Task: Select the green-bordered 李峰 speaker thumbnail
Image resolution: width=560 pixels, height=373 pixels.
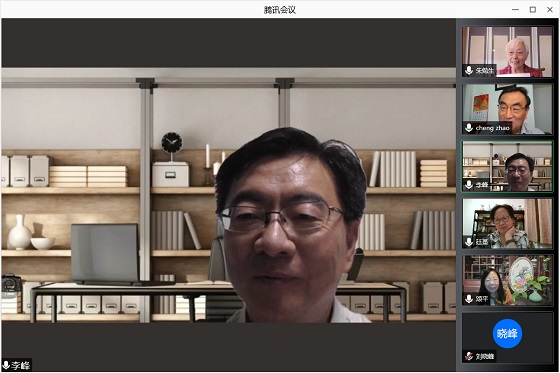Action: pos(507,166)
